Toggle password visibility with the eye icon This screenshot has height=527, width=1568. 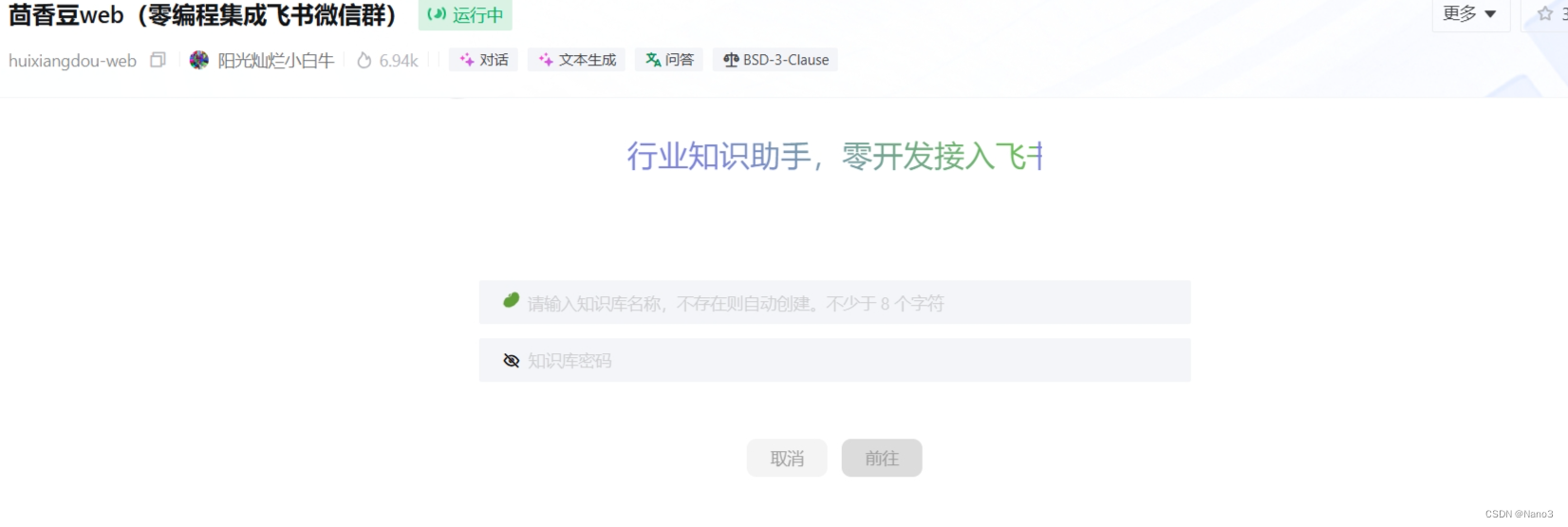click(511, 361)
